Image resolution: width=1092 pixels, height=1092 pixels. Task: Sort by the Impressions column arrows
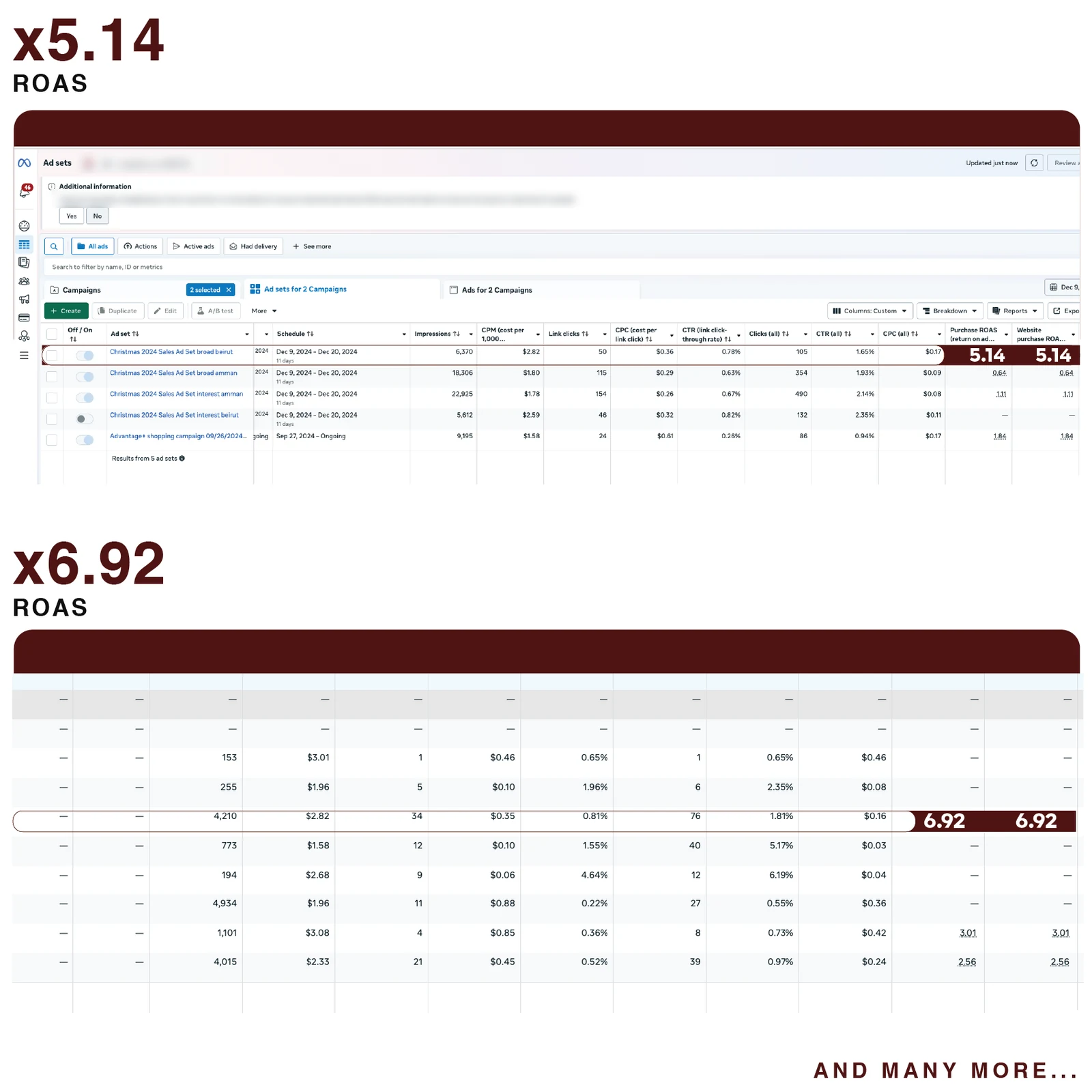coord(456,334)
